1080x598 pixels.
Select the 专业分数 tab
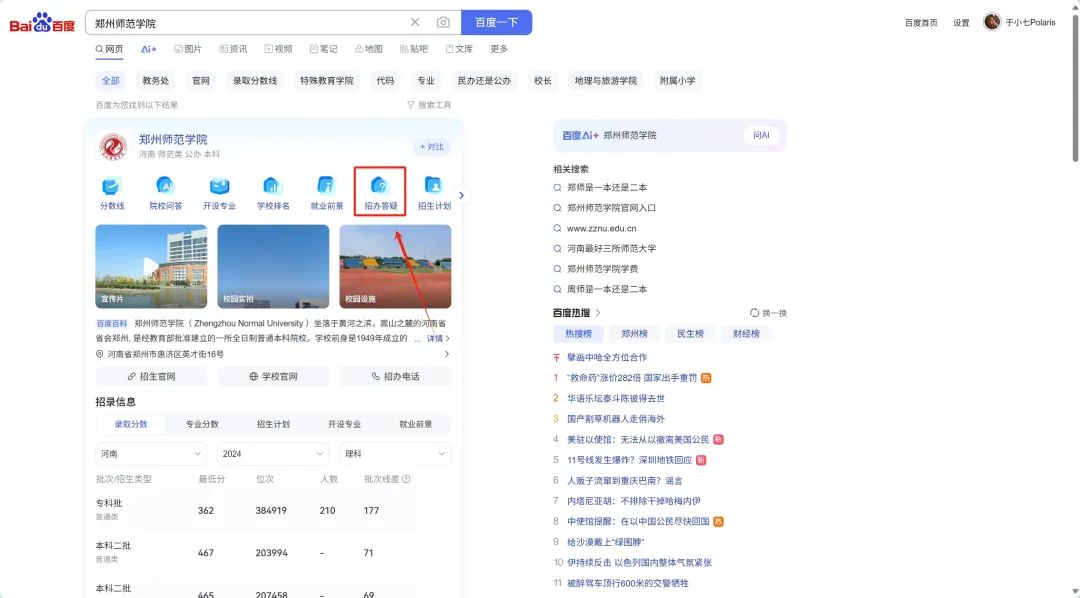pyautogui.click(x=202, y=424)
